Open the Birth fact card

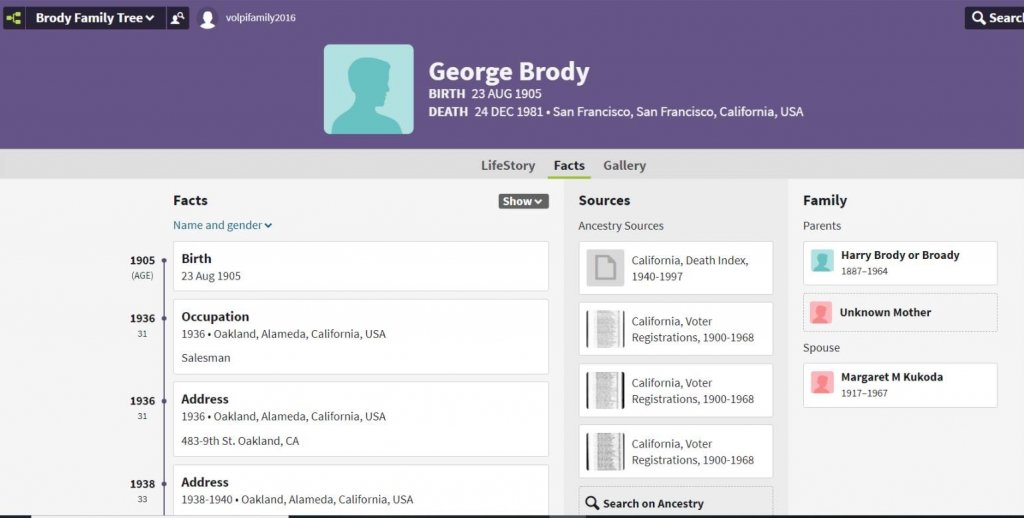click(360, 266)
